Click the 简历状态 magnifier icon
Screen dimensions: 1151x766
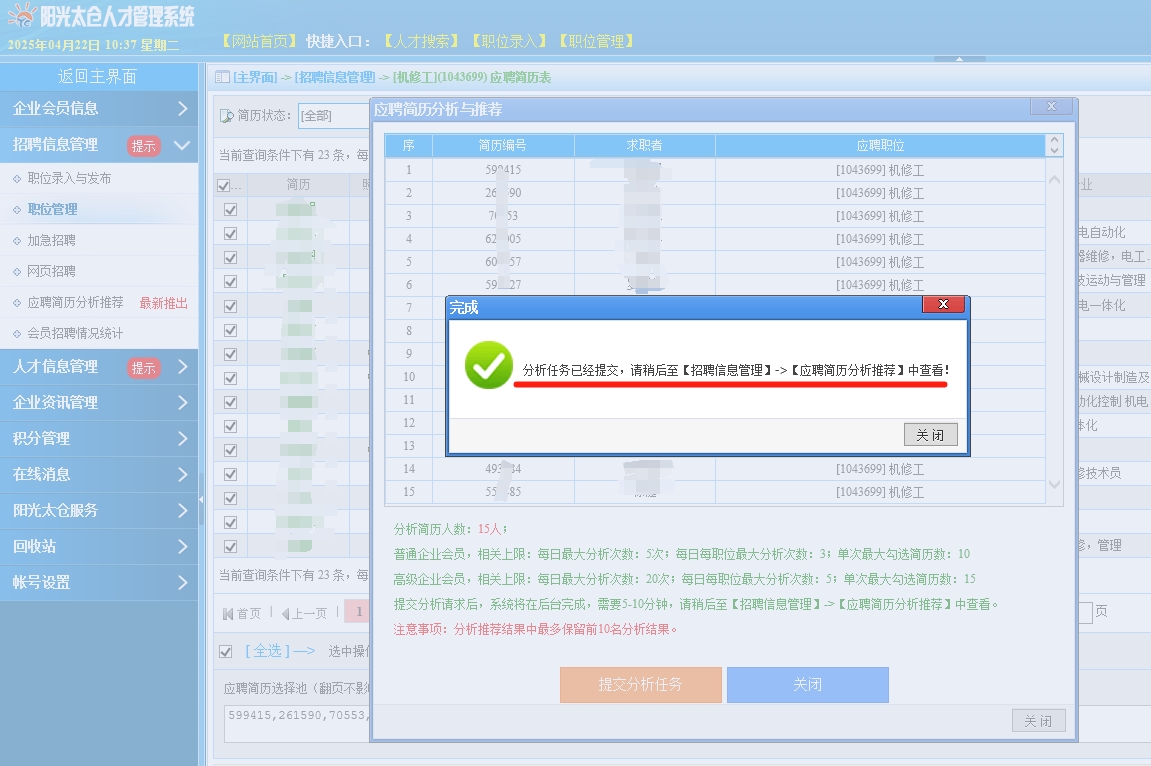coord(227,116)
